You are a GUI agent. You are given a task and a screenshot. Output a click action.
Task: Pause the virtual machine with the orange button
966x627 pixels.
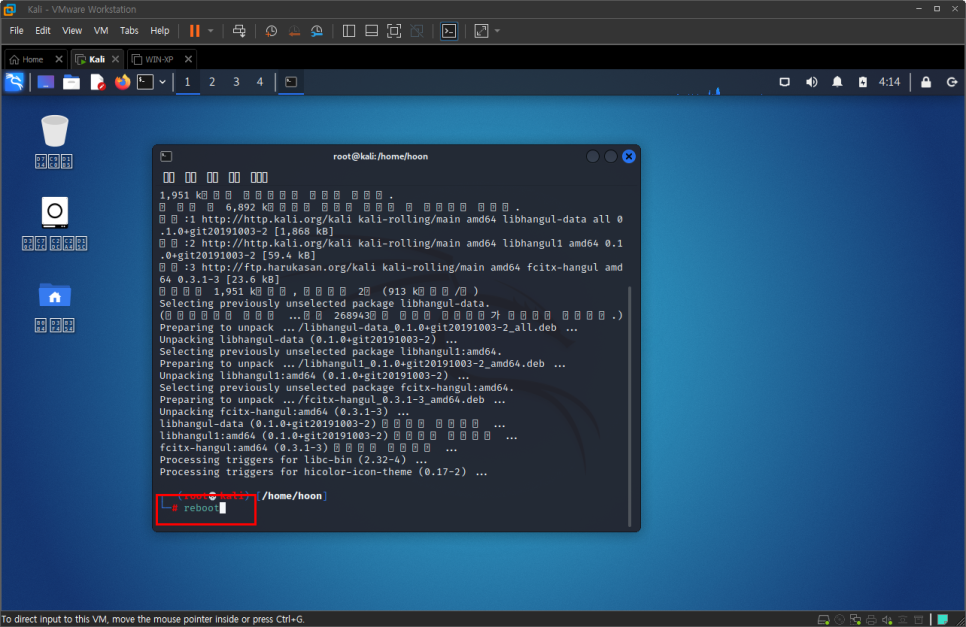tap(195, 31)
